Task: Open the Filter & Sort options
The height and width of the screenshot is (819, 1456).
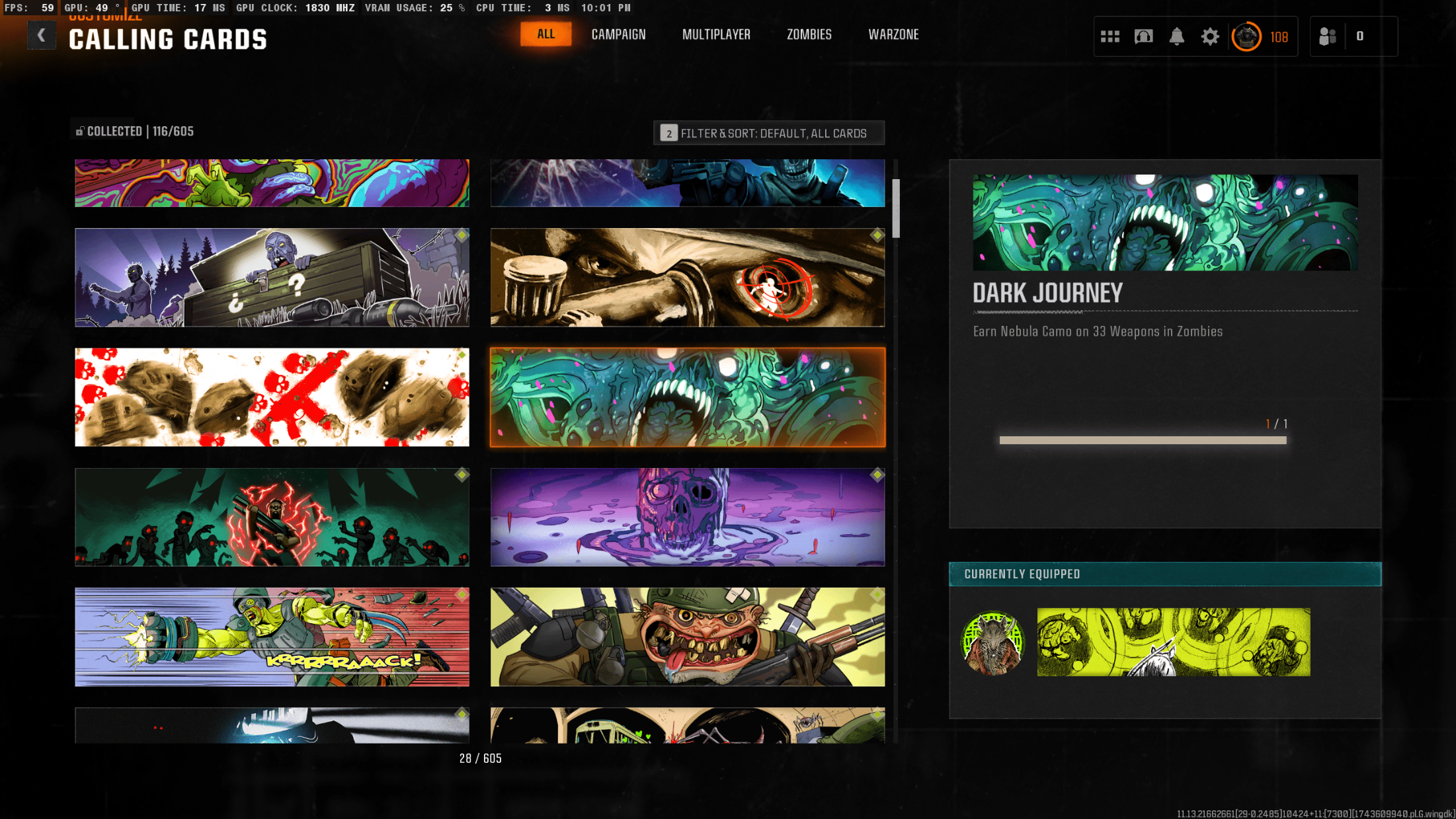Action: pyautogui.click(x=769, y=133)
